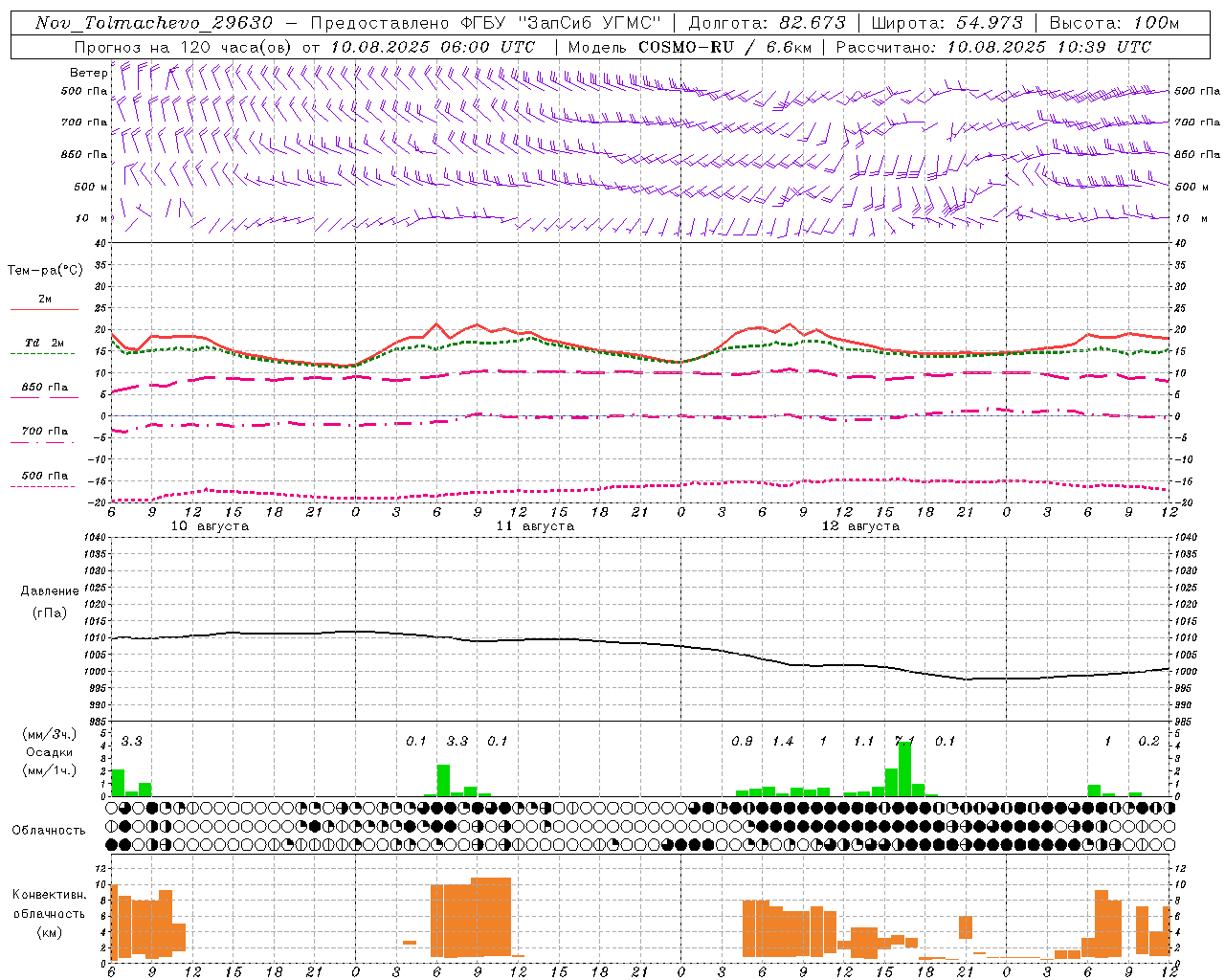Select the 0.9 precipitation amount value
Image resolution: width=1225 pixels, height=980 pixels.
click(x=742, y=741)
